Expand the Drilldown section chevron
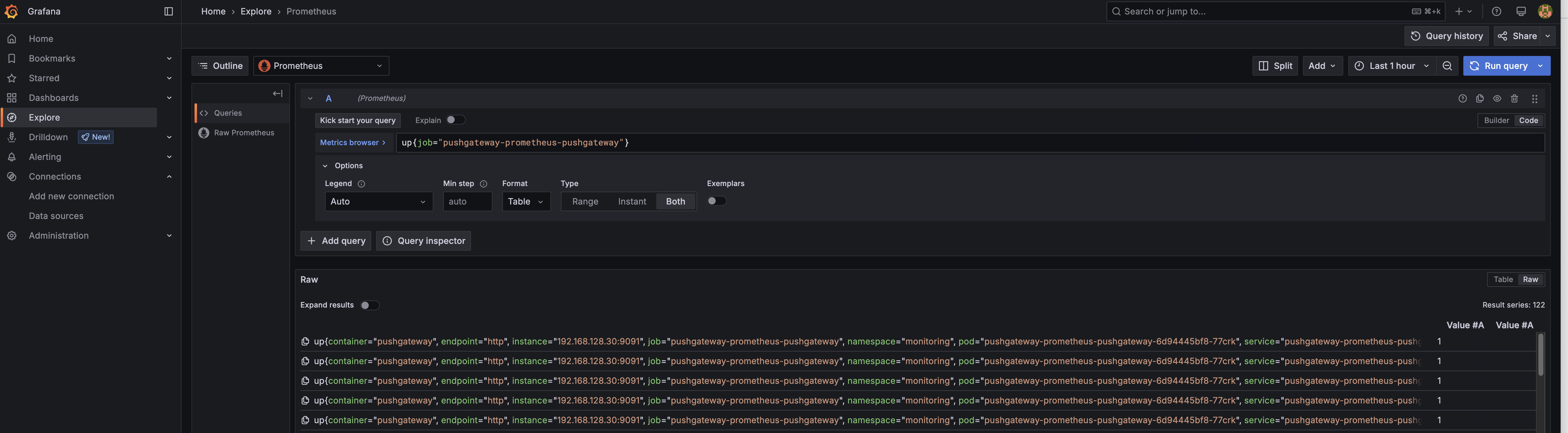The height and width of the screenshot is (433, 1568). pos(169,137)
